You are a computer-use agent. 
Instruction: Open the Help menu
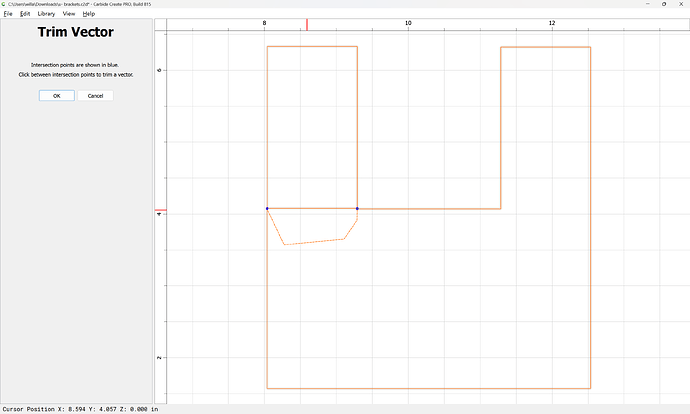pyautogui.click(x=88, y=14)
